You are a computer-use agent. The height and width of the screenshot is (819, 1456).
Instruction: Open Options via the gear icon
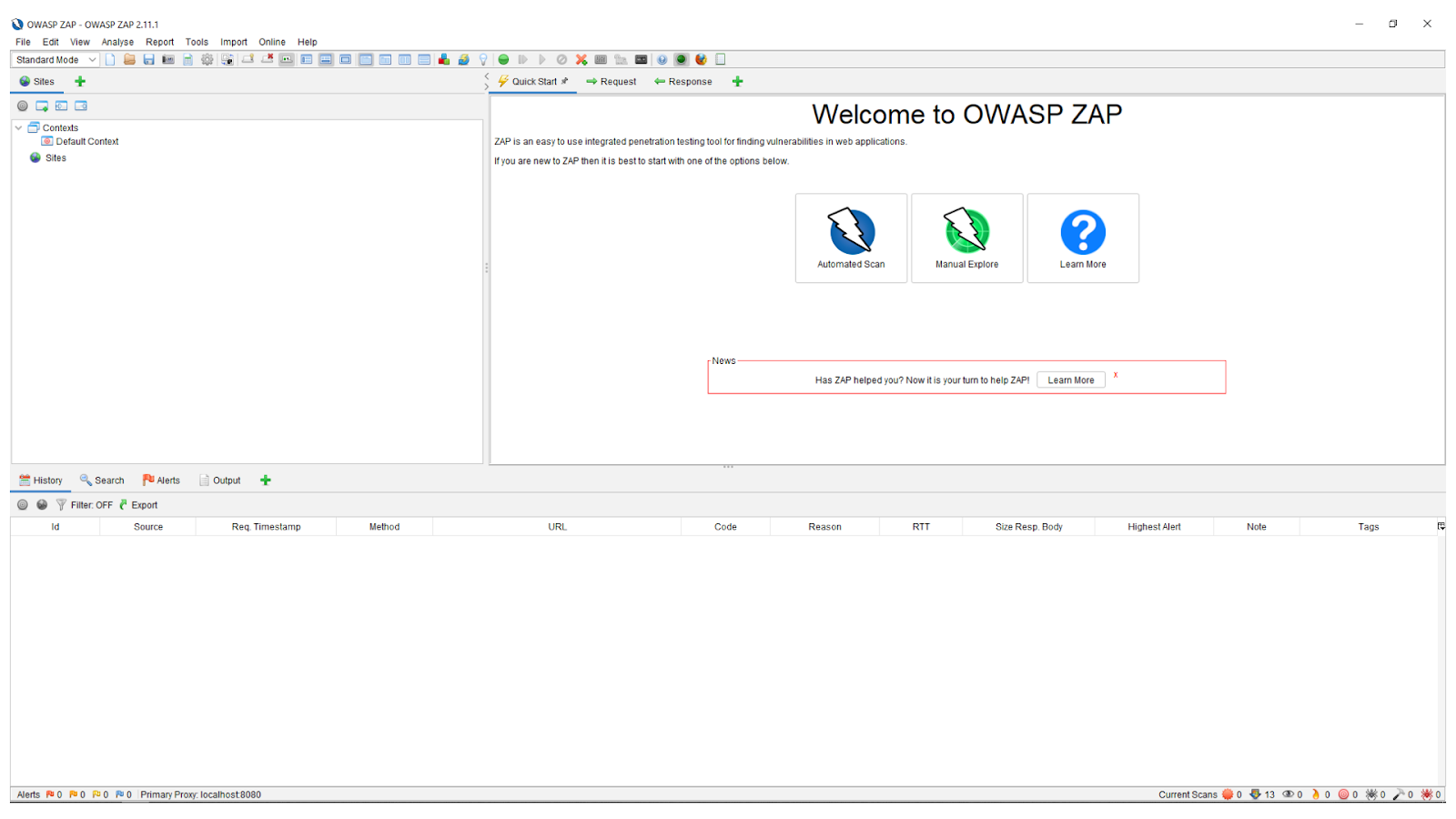tap(207, 59)
